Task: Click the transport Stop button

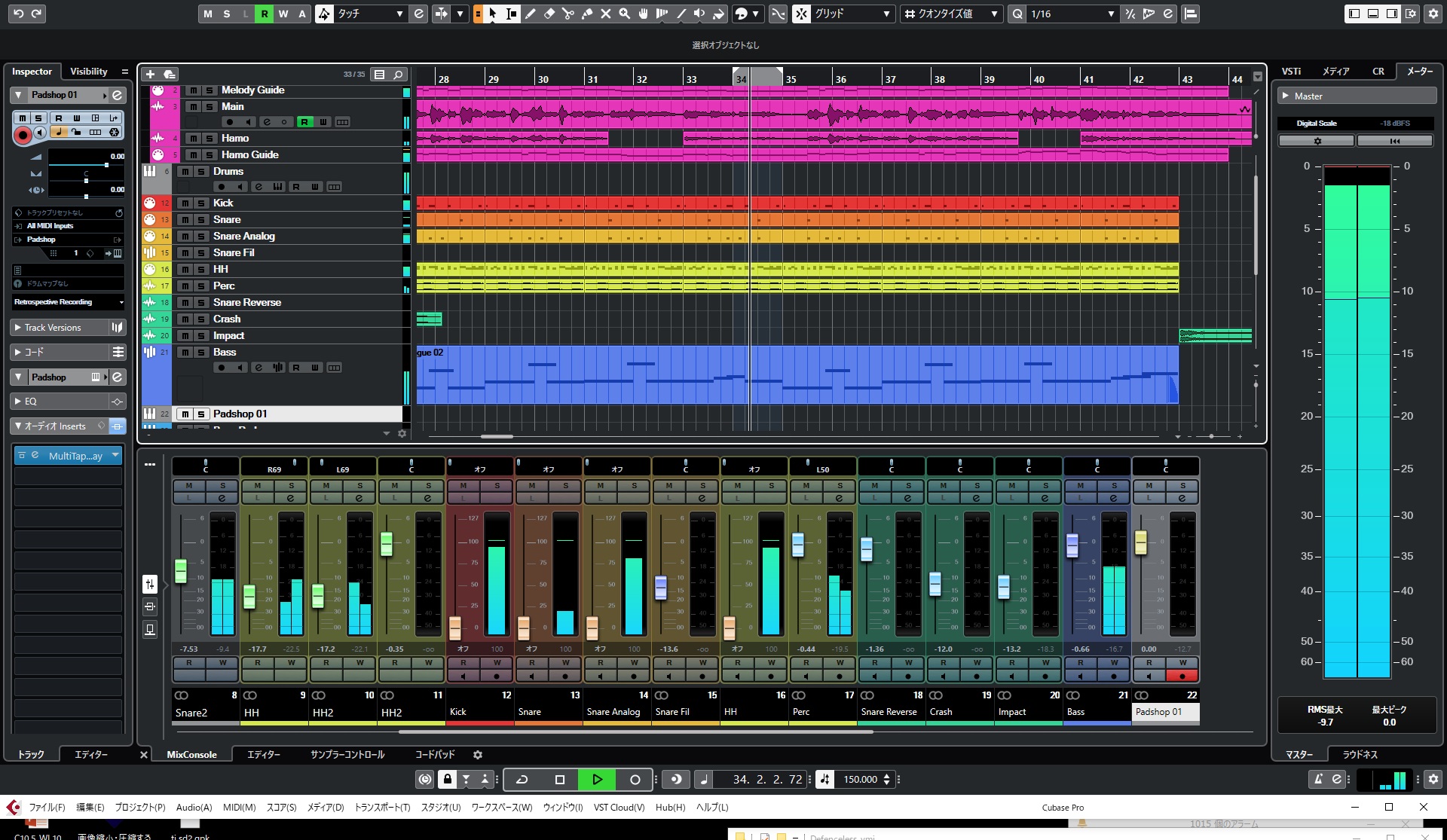Action: (x=559, y=779)
